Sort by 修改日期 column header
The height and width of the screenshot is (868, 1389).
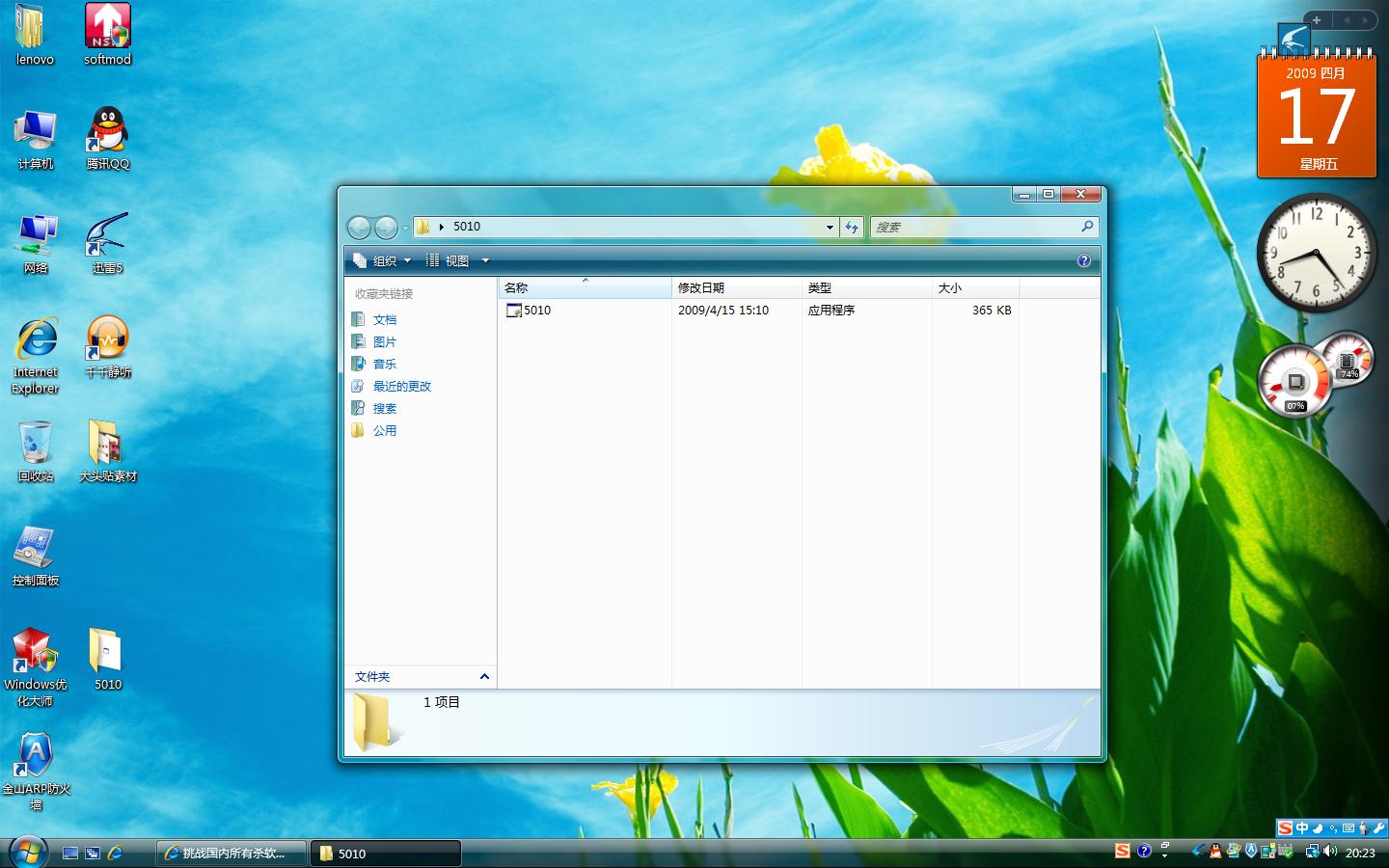pos(737,287)
